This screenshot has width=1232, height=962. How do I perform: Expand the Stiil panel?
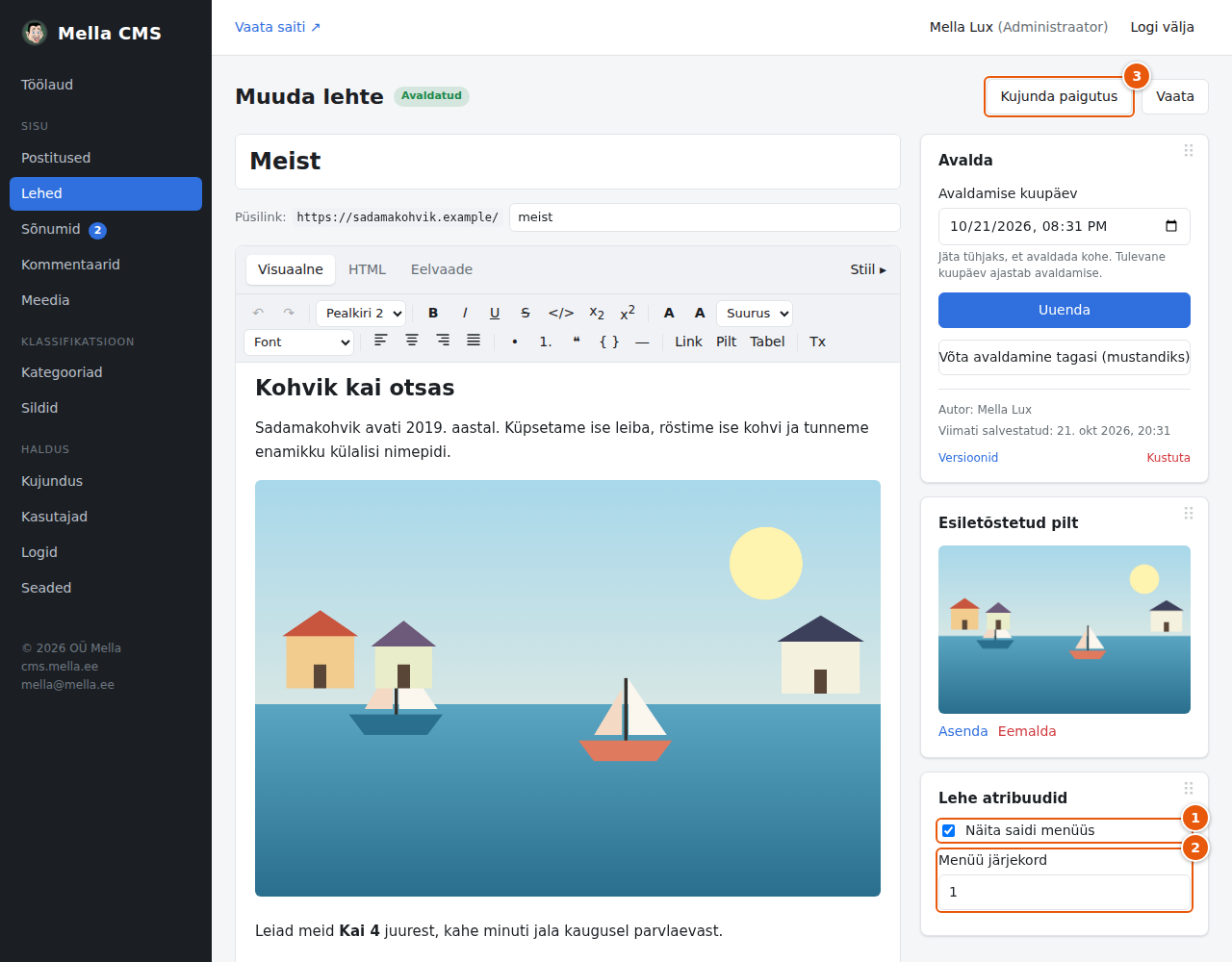coord(868,269)
